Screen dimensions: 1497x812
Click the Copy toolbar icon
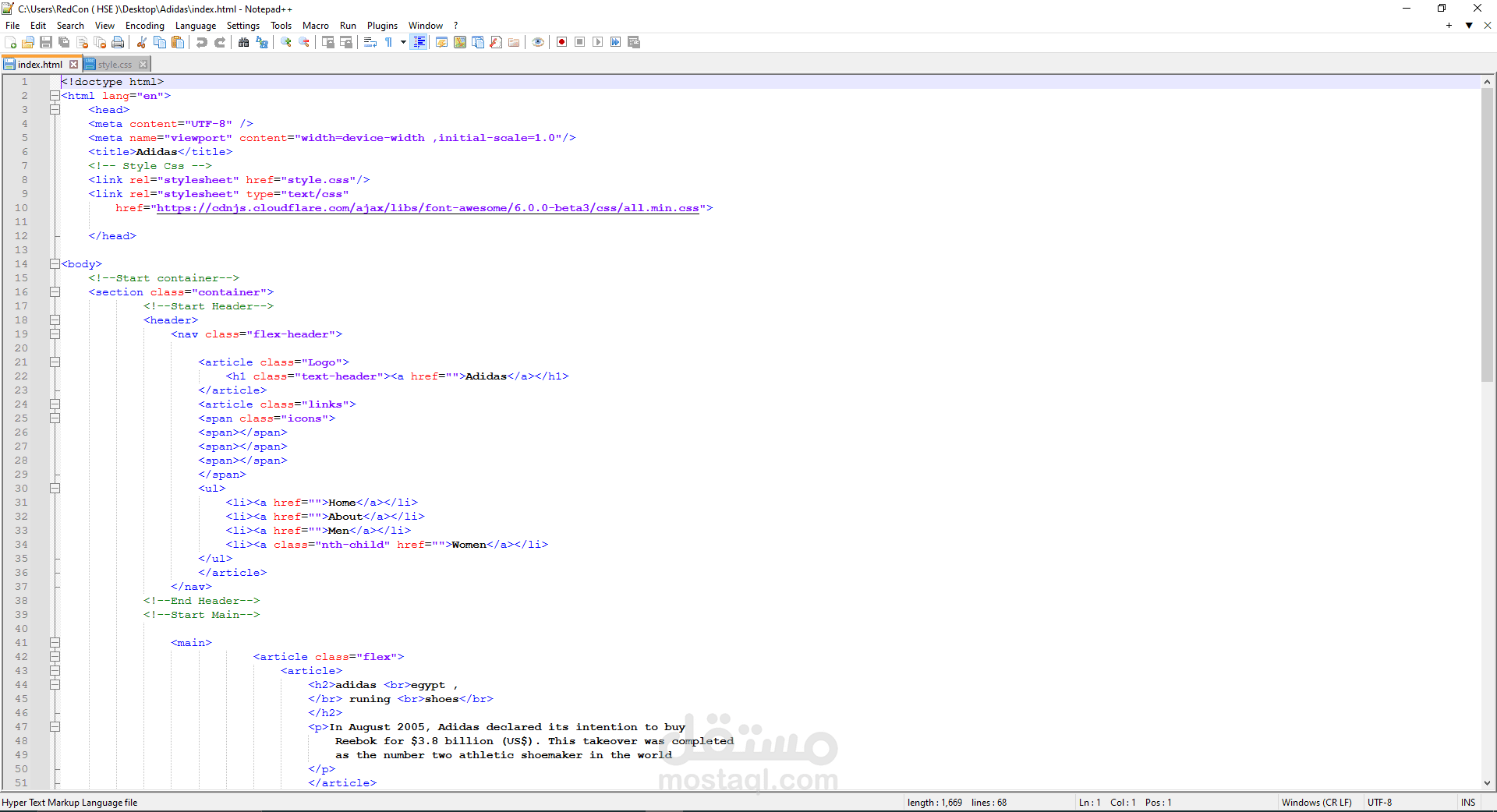(x=160, y=42)
